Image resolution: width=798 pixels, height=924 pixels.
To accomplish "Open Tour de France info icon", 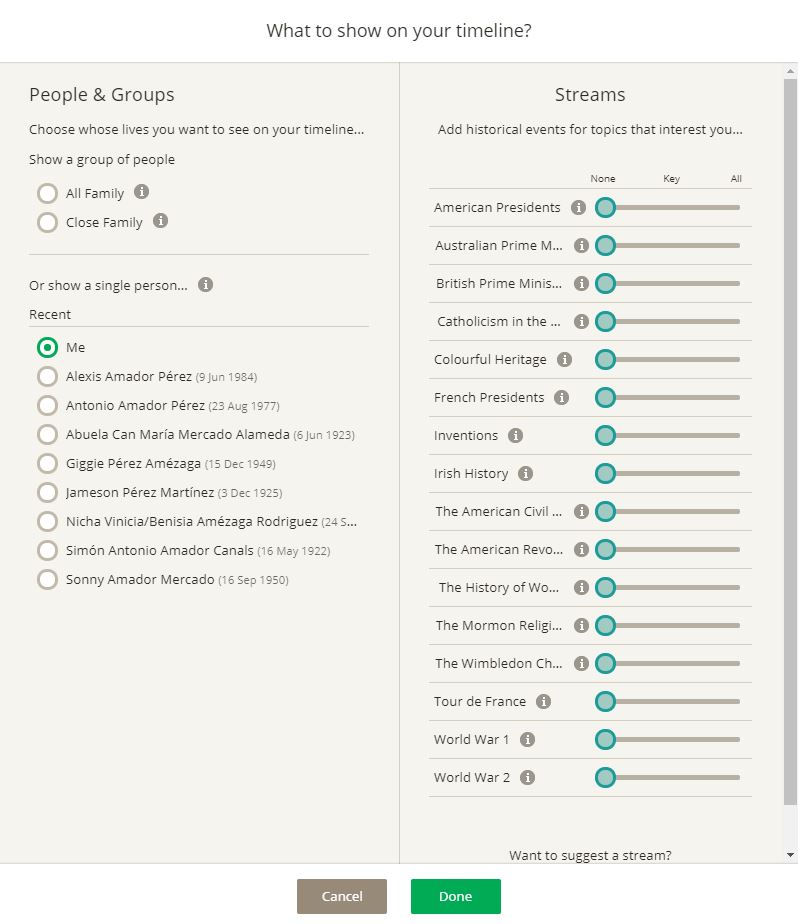I will (543, 702).
